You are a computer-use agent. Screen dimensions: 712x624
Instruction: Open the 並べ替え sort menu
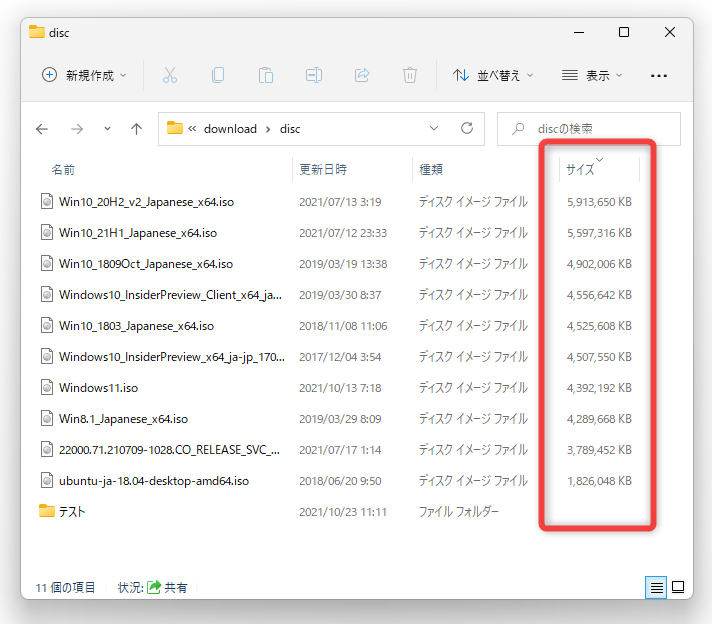click(493, 75)
